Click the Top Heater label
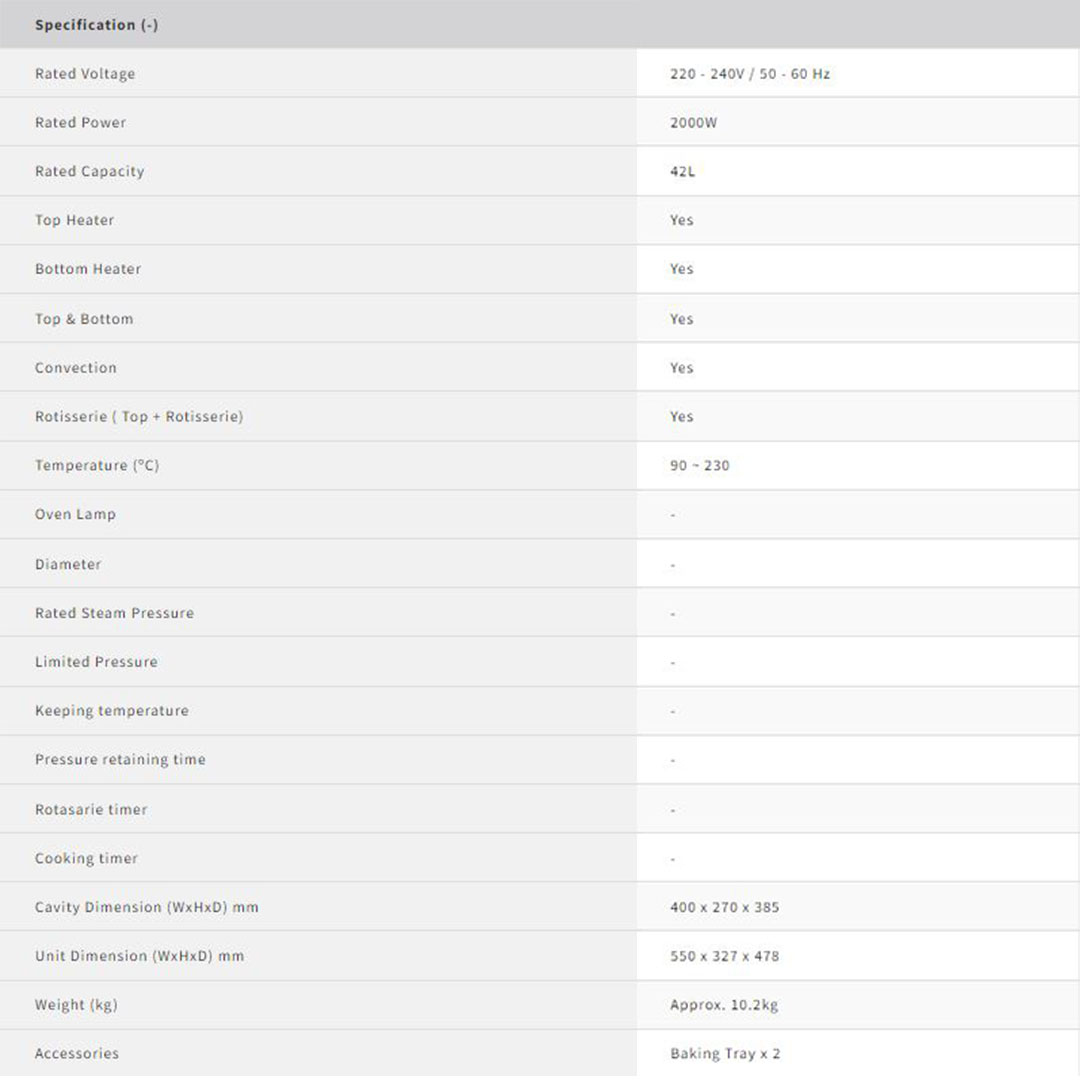The image size is (1080, 1080). [x=75, y=220]
